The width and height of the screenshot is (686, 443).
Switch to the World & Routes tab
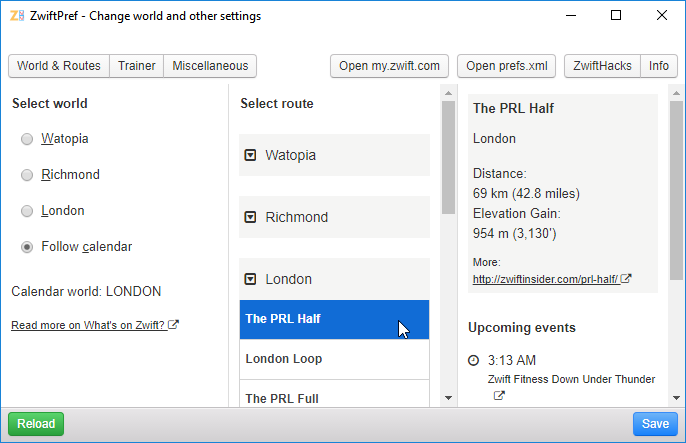59,66
